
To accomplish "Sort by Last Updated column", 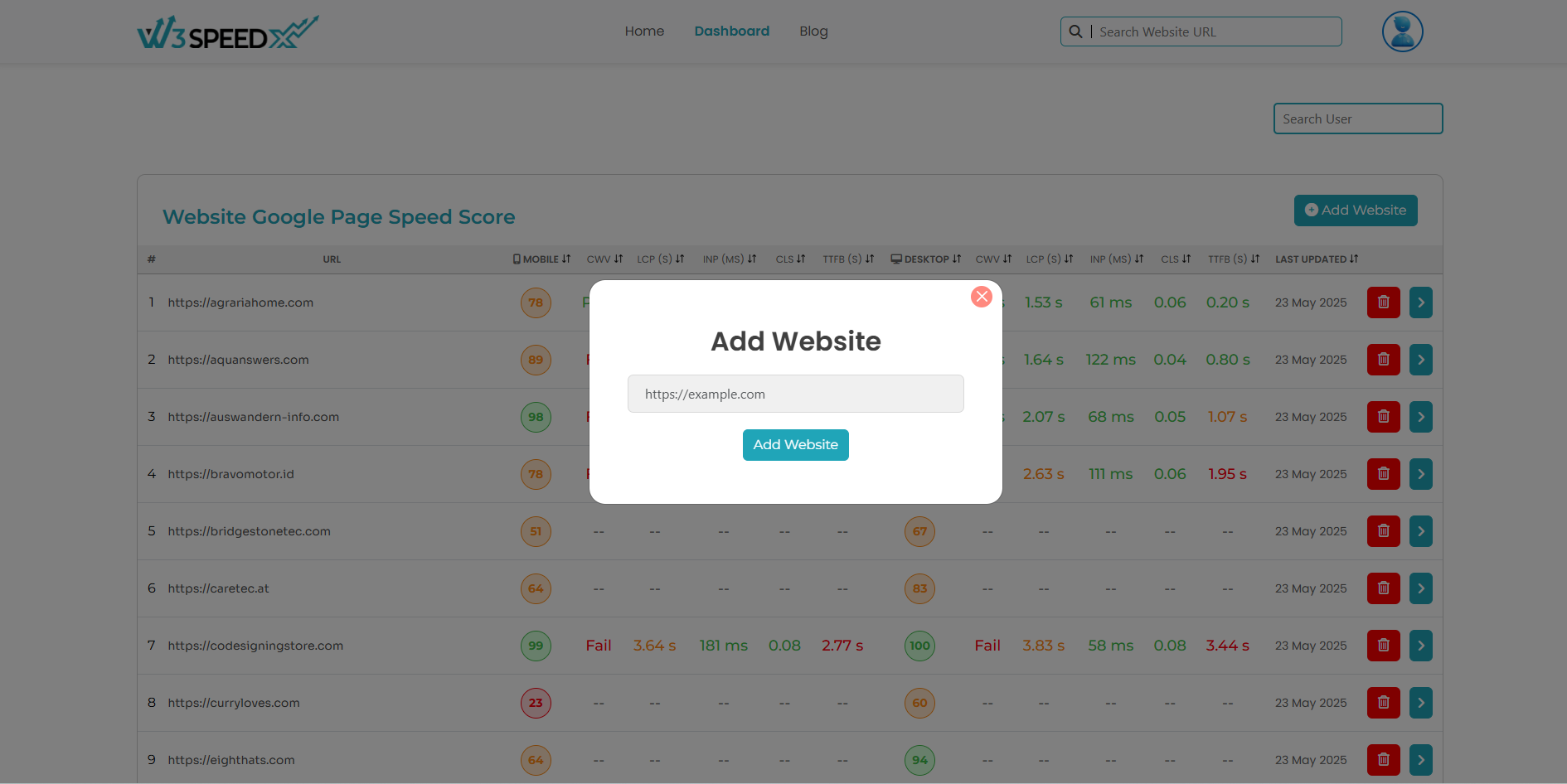I will click(1316, 259).
